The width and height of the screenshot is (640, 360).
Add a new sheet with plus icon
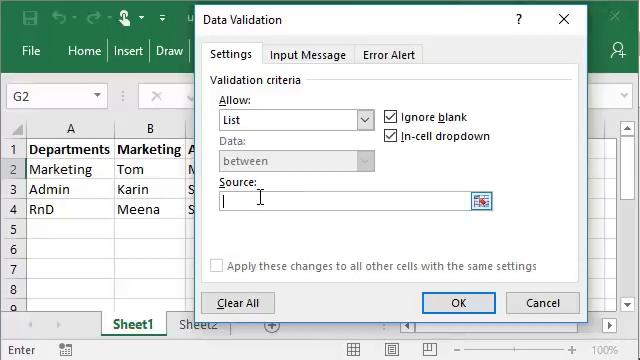(272, 326)
